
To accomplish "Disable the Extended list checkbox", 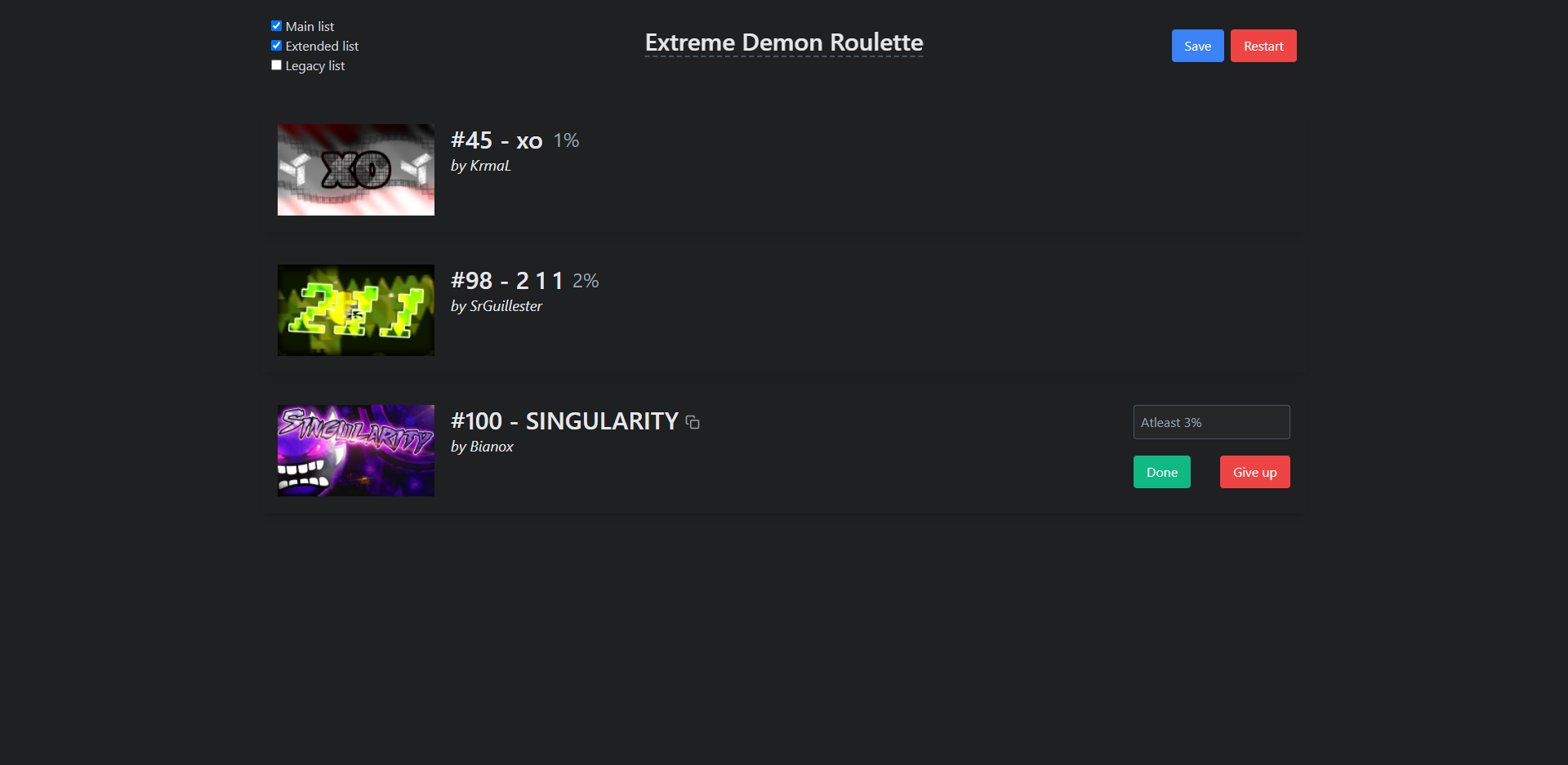I will click(276, 46).
